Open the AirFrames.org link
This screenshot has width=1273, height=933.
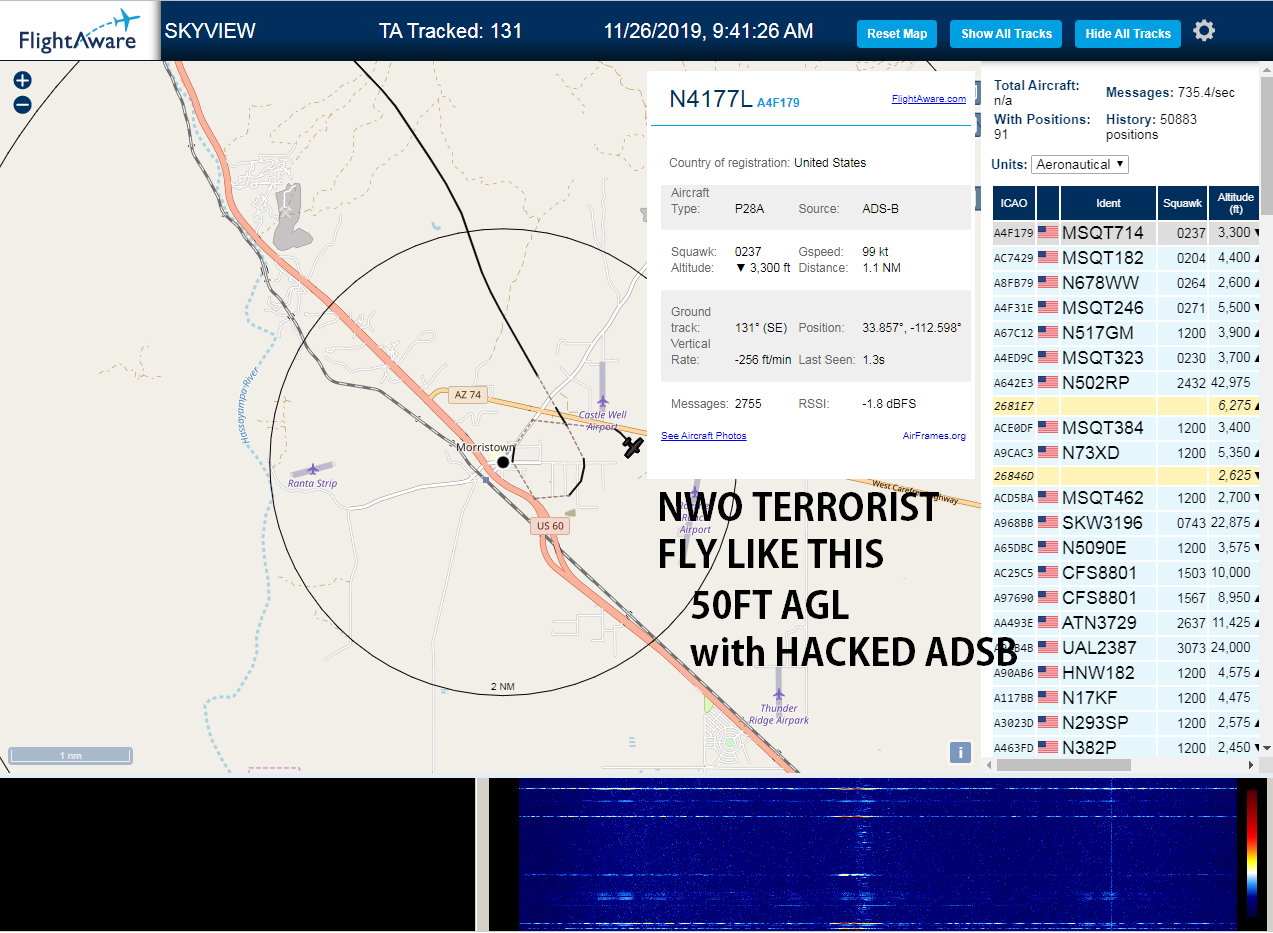coord(934,436)
